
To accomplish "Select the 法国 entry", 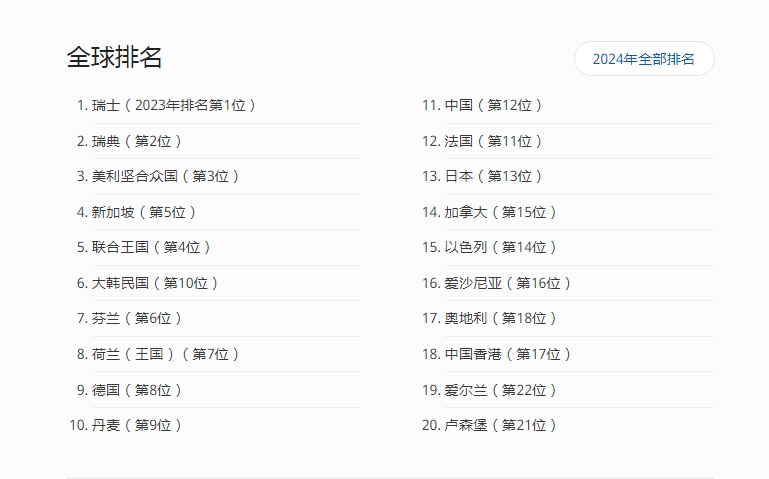I will point(494,141).
